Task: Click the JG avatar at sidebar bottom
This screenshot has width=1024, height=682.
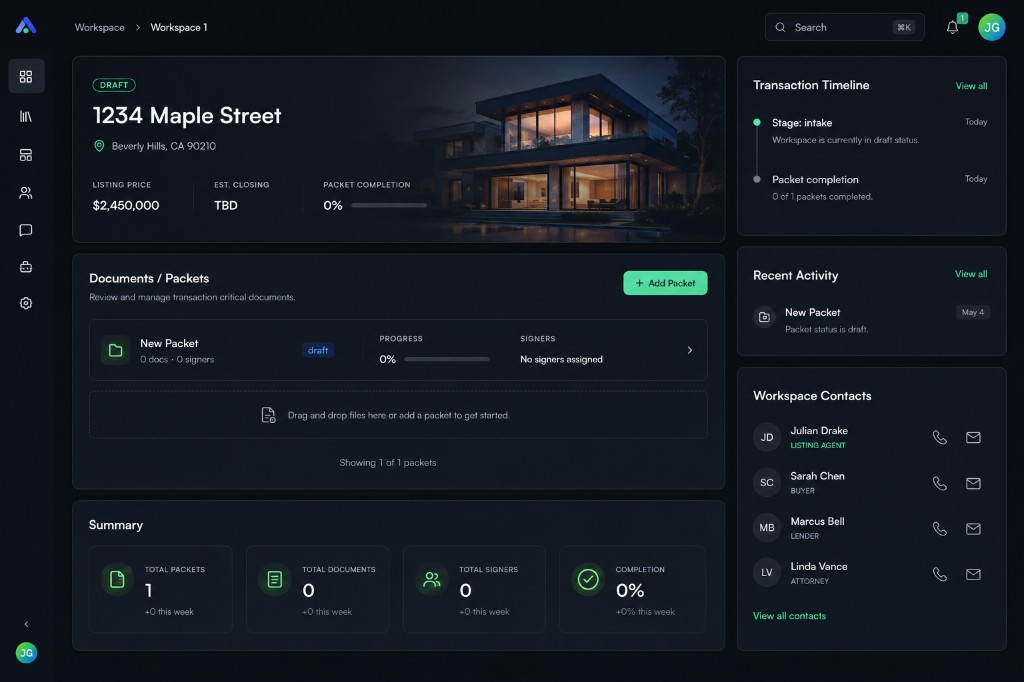Action: point(26,653)
